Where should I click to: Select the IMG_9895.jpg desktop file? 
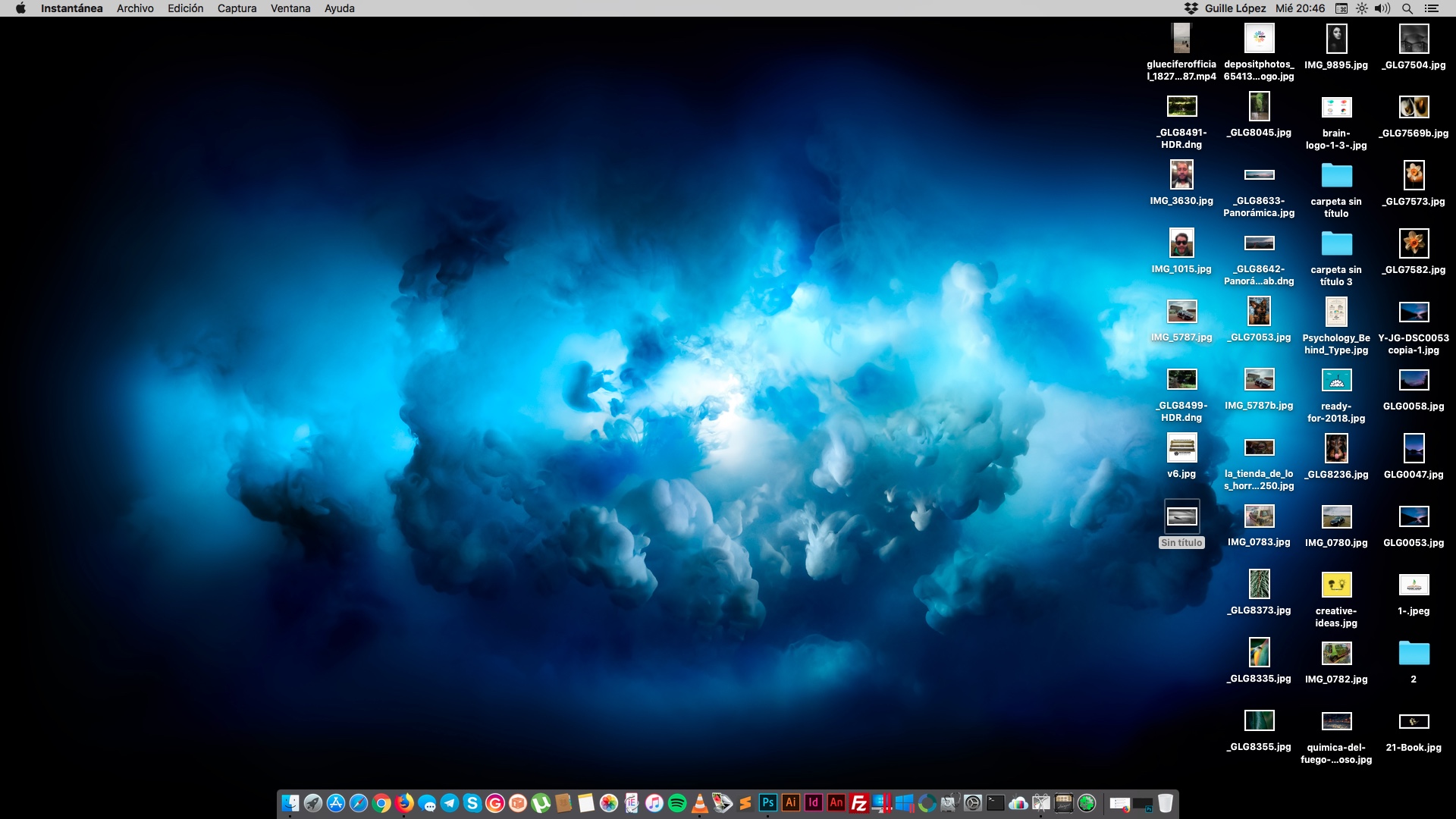click(1336, 39)
